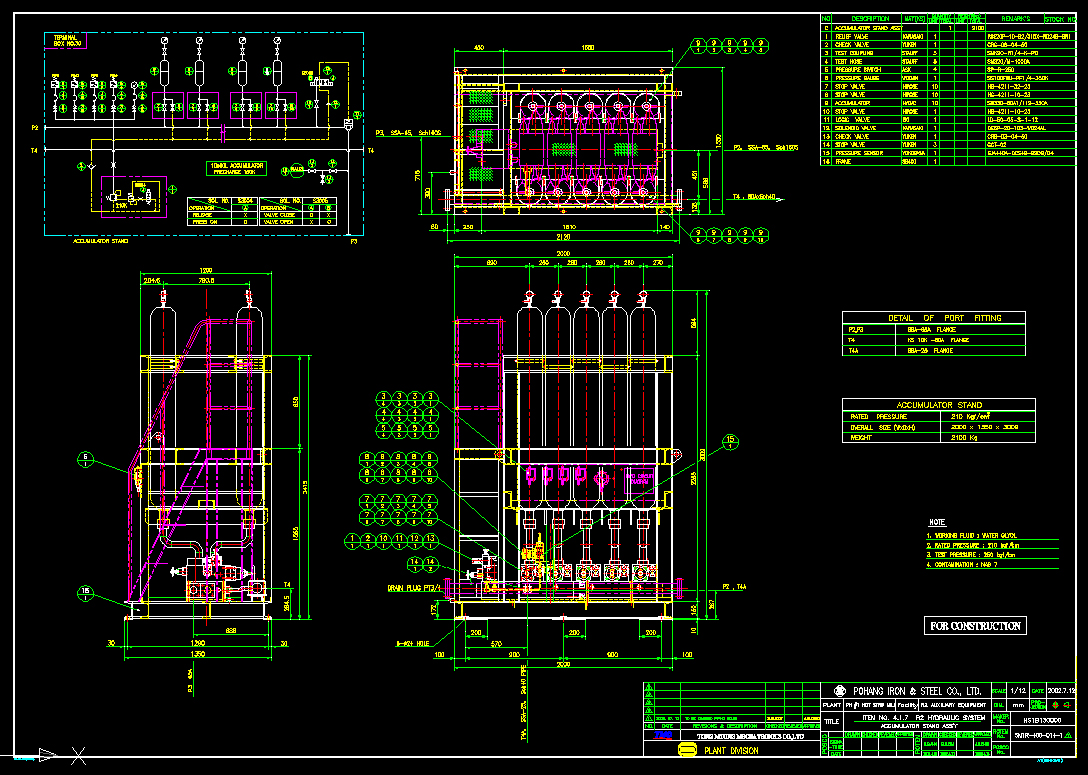Screen dimensions: 1088x775
Task: Click the FOR CONSTRUCTION stamp
Action: [x=975, y=626]
